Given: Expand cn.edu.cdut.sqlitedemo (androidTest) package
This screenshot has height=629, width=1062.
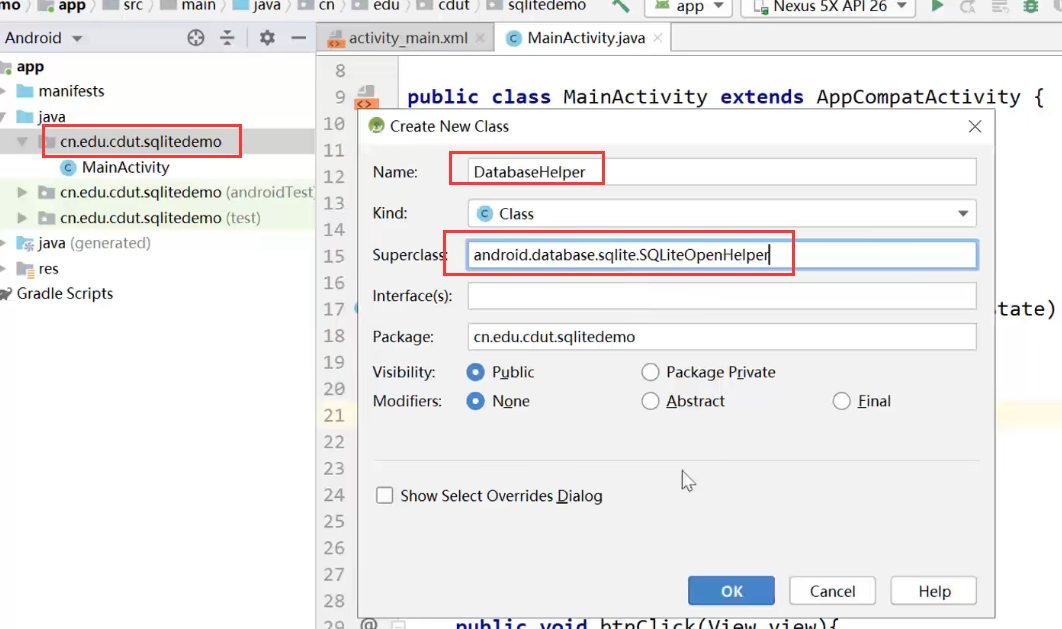Looking at the screenshot, I should [x=22, y=192].
